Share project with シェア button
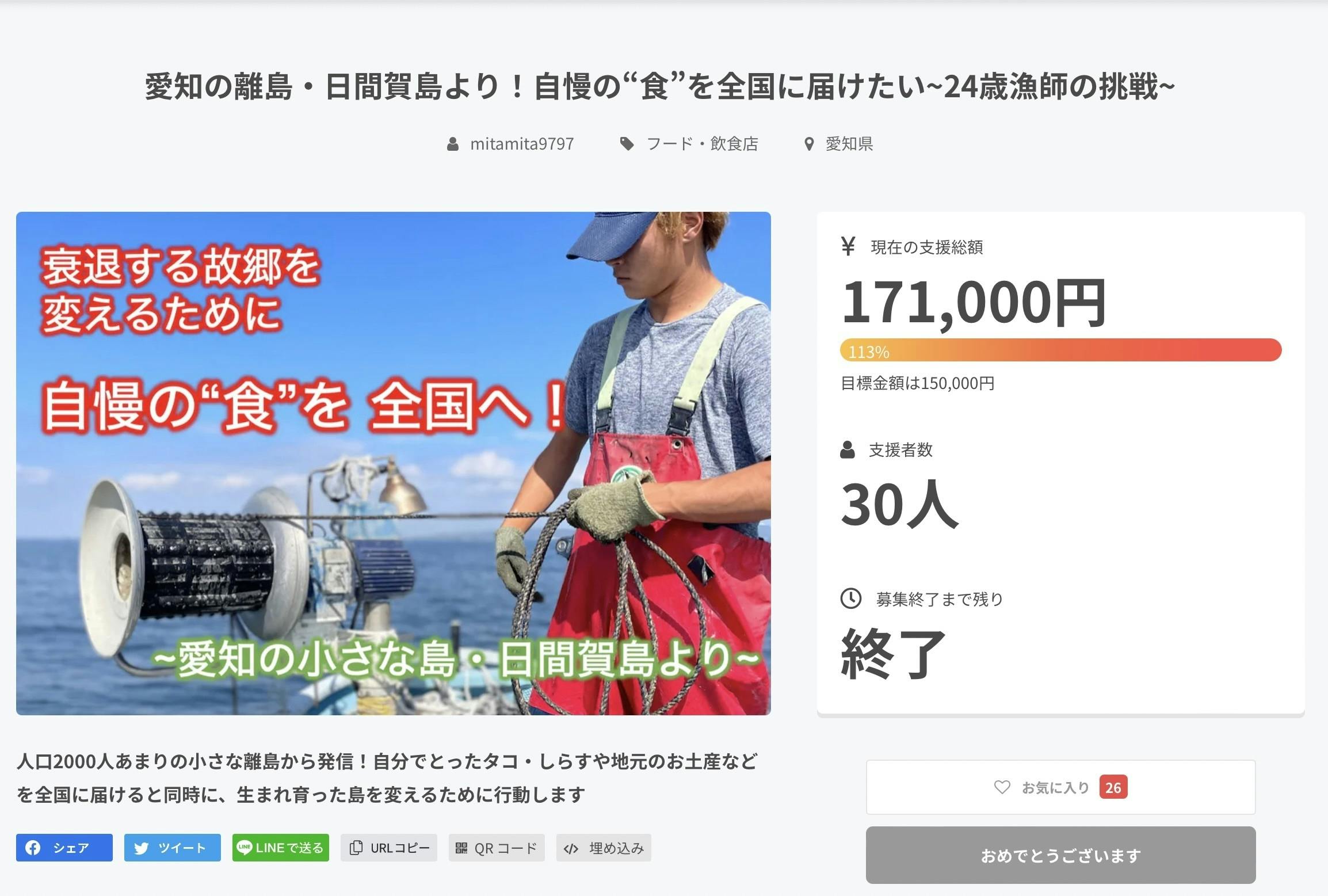Viewport: 1328px width, 896px height. [x=64, y=848]
